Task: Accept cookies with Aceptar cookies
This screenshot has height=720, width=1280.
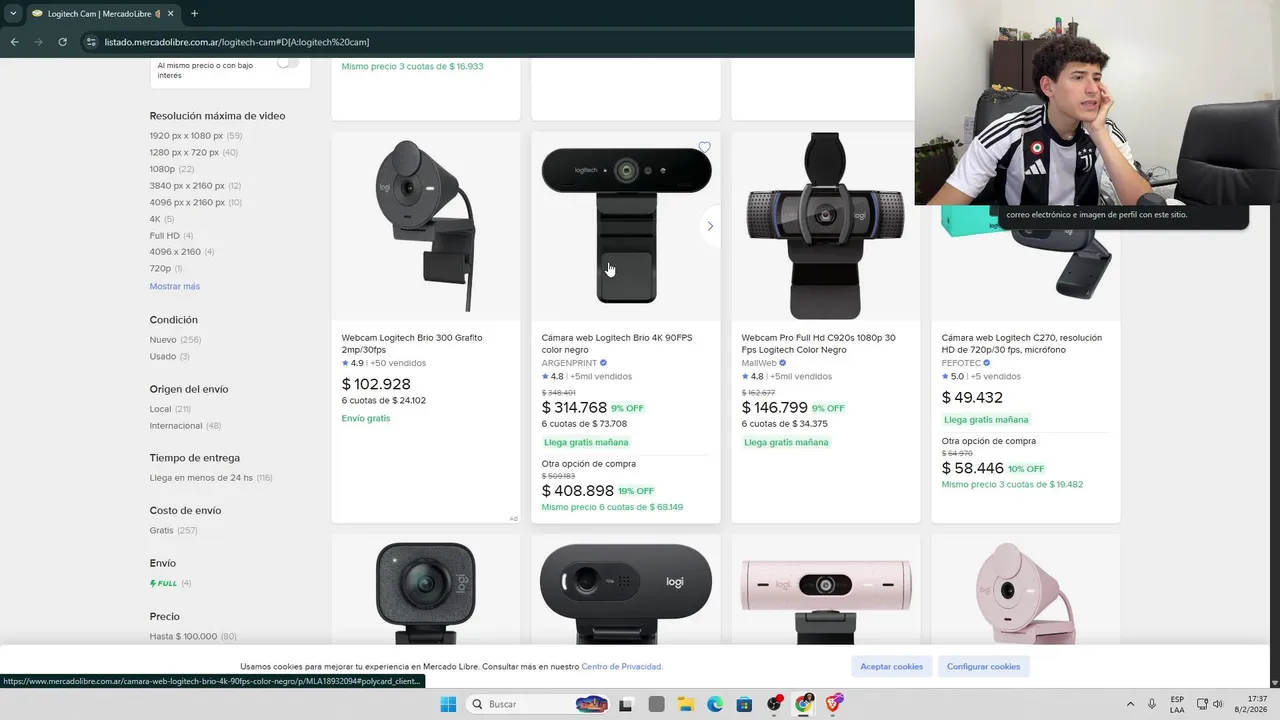Action: (892, 666)
